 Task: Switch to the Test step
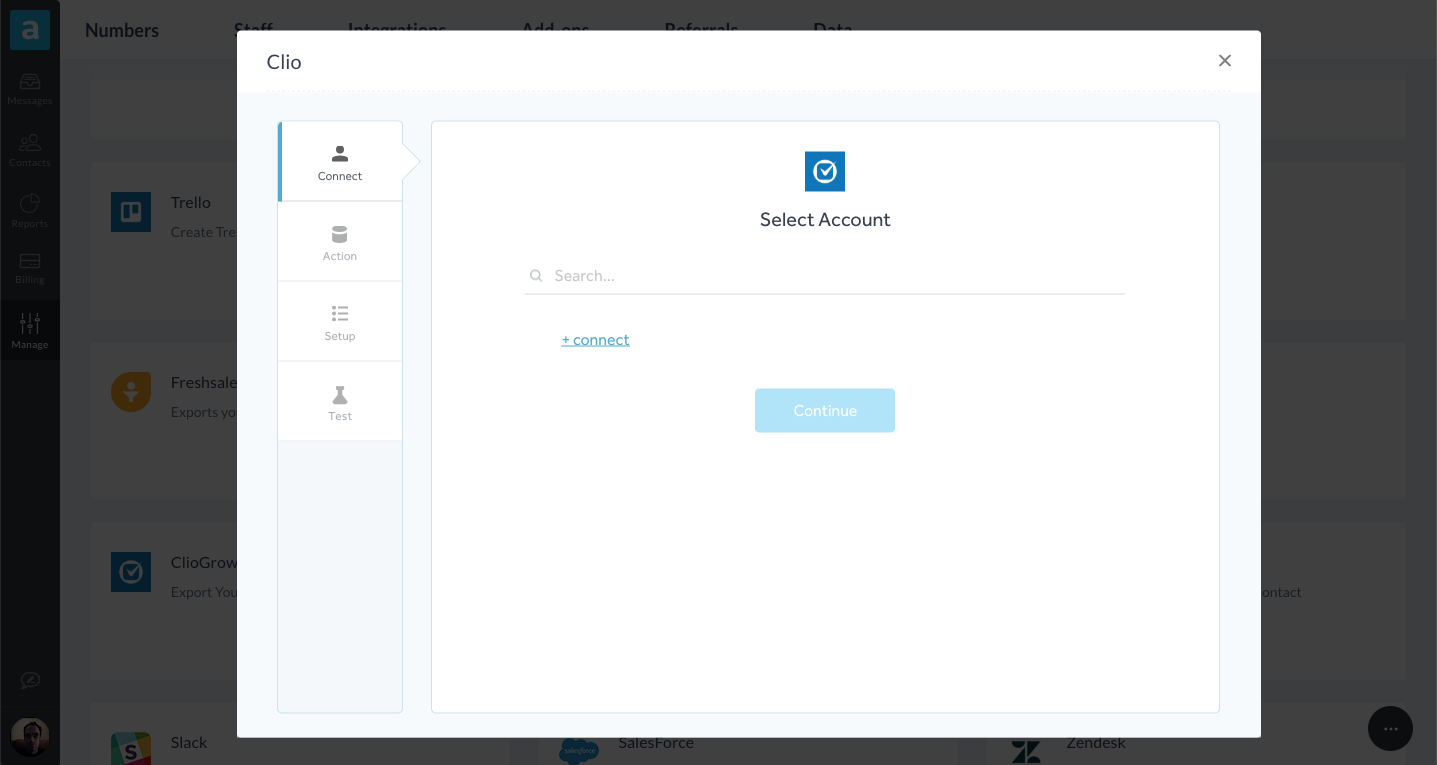click(340, 402)
